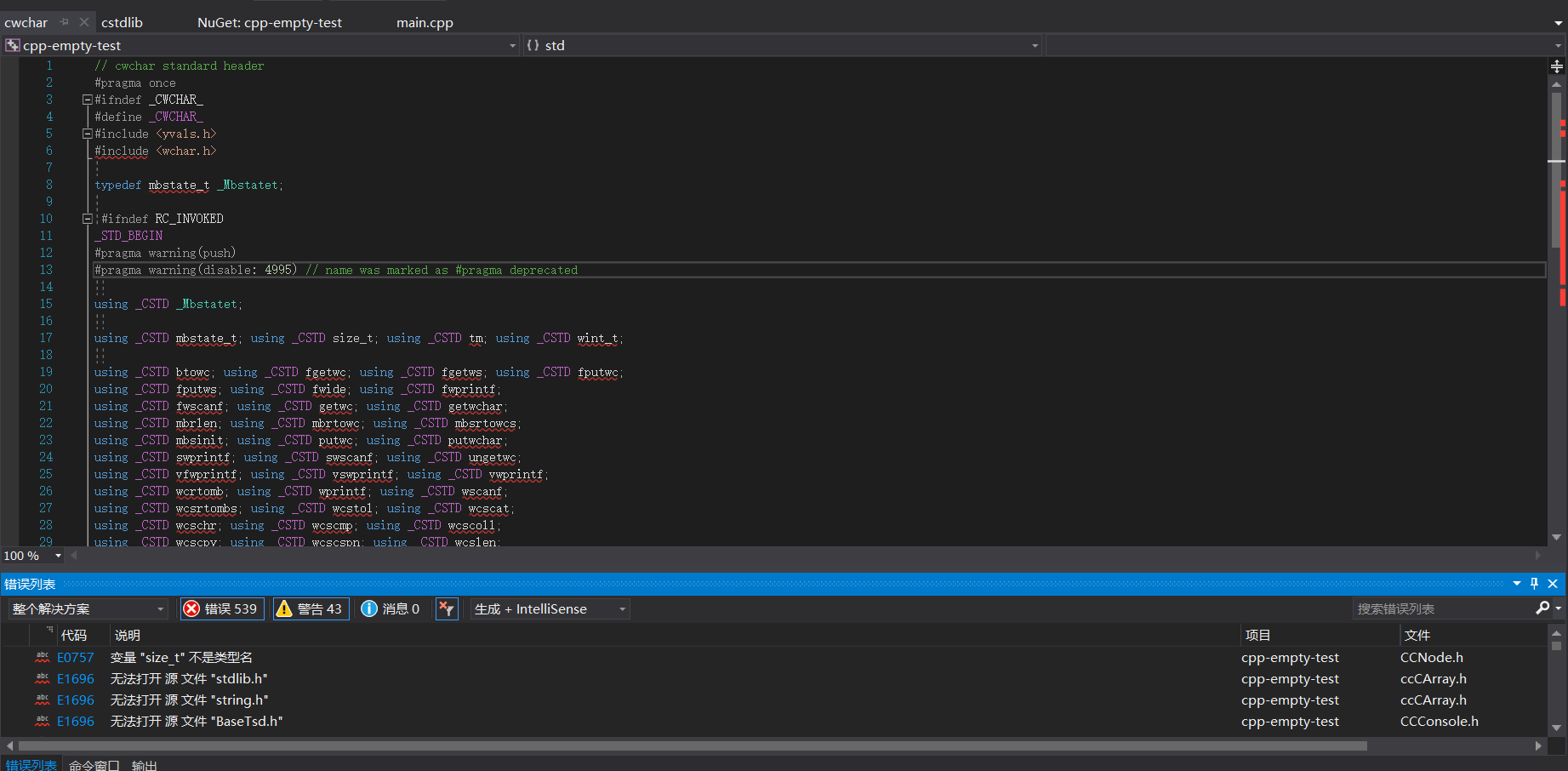Screen dimensions: 1568x771
Task: Open the 整个解决方案 scope dropdown
Action: (x=88, y=608)
